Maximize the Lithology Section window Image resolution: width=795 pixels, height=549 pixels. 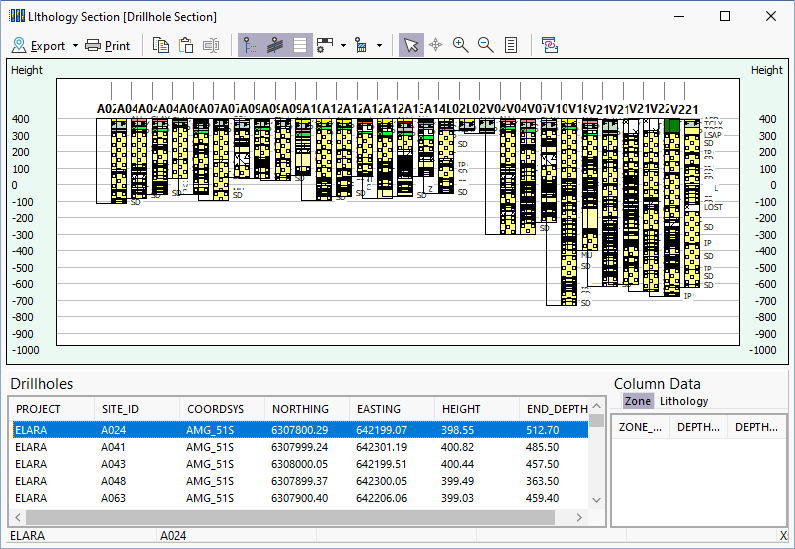pos(725,16)
